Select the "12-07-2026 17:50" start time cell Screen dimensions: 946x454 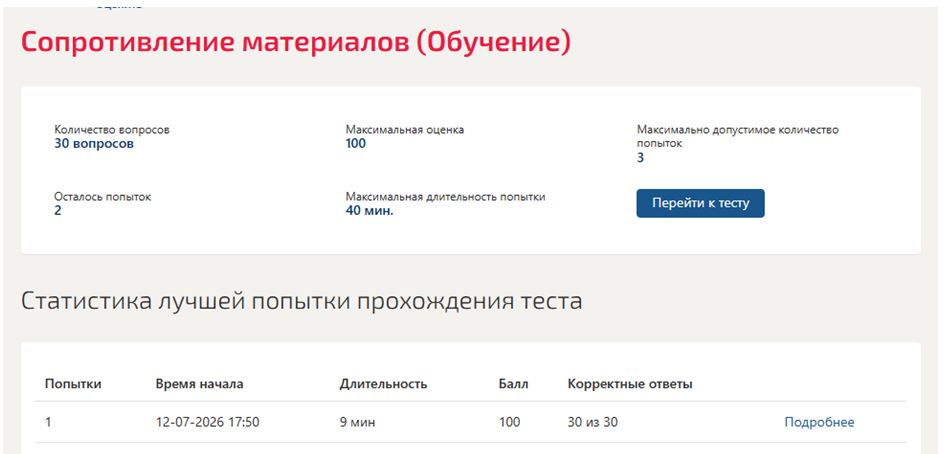click(208, 422)
